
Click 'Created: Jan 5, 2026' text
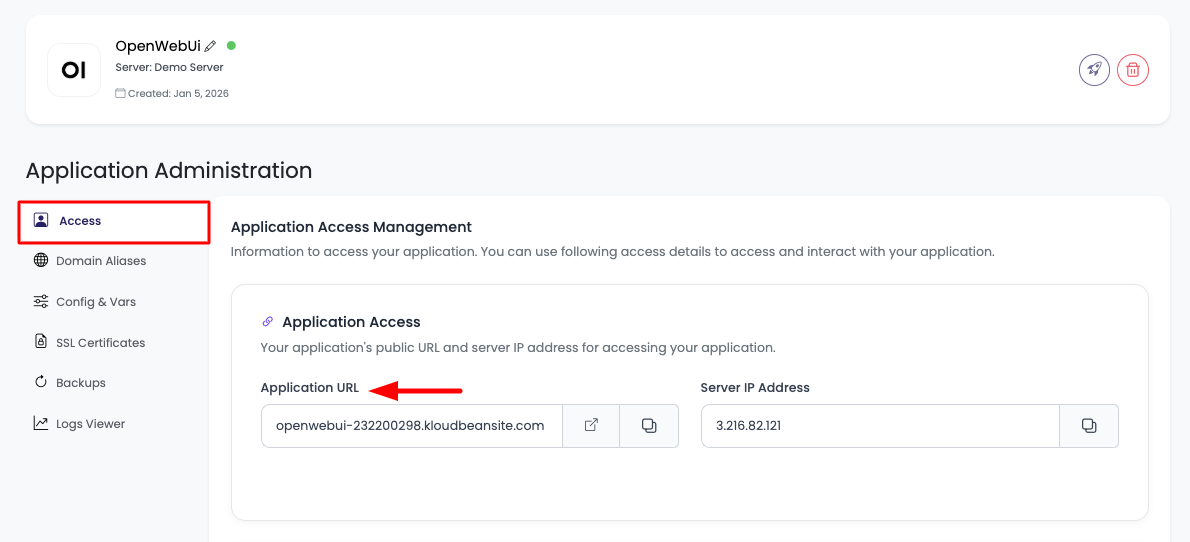[x=178, y=94]
